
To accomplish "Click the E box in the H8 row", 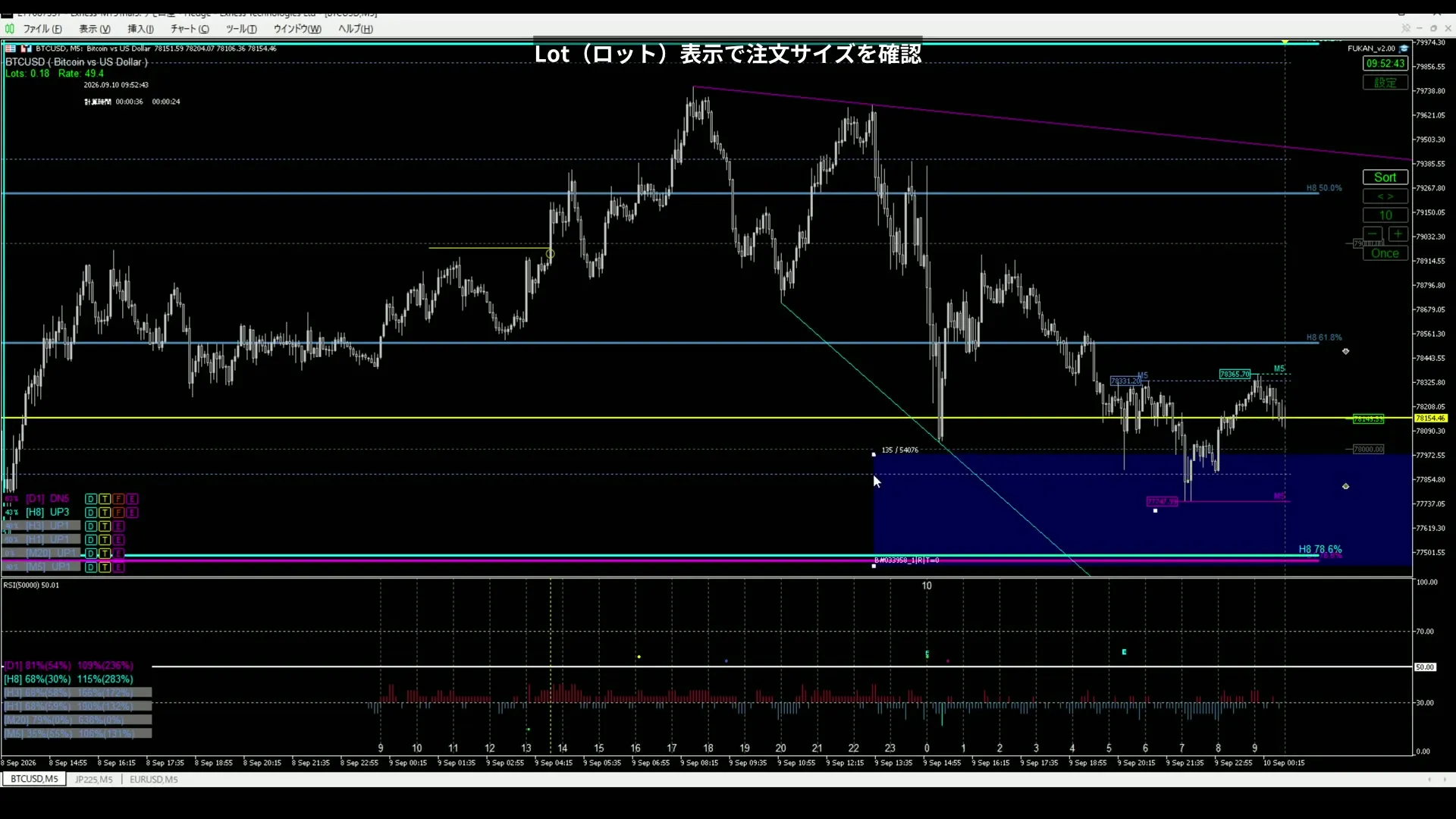I will point(133,513).
